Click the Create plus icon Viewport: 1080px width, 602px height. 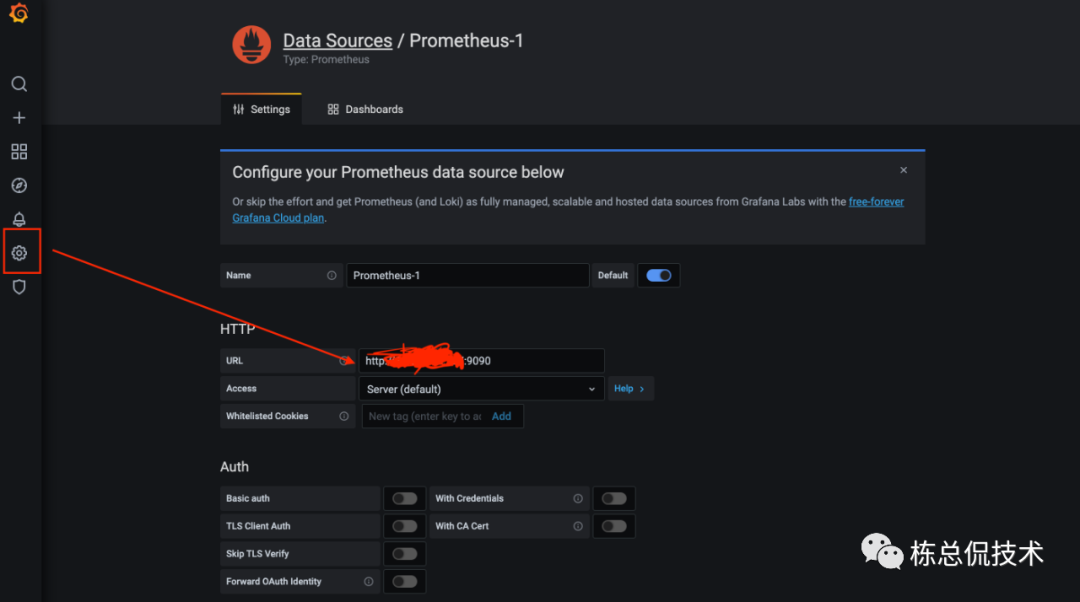19,118
